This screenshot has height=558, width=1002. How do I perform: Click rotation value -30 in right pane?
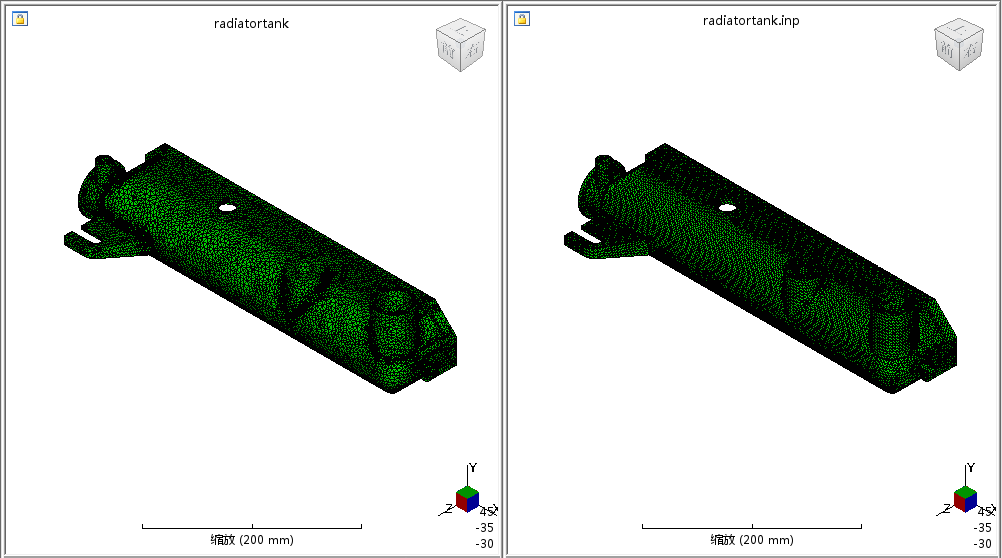coord(982,544)
